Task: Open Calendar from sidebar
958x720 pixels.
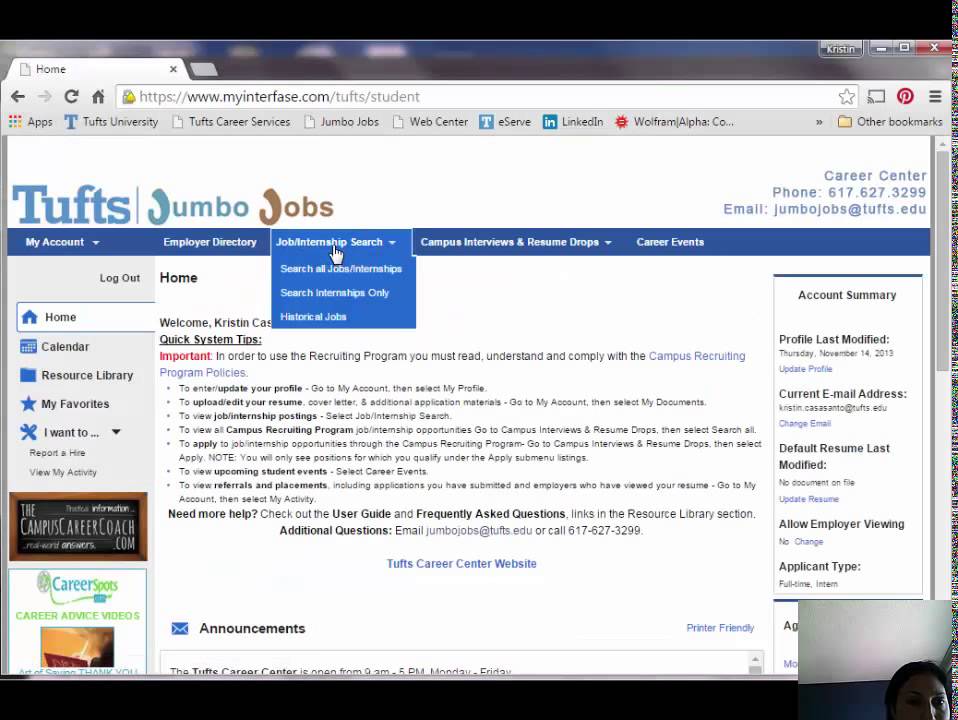Action: 55,347
